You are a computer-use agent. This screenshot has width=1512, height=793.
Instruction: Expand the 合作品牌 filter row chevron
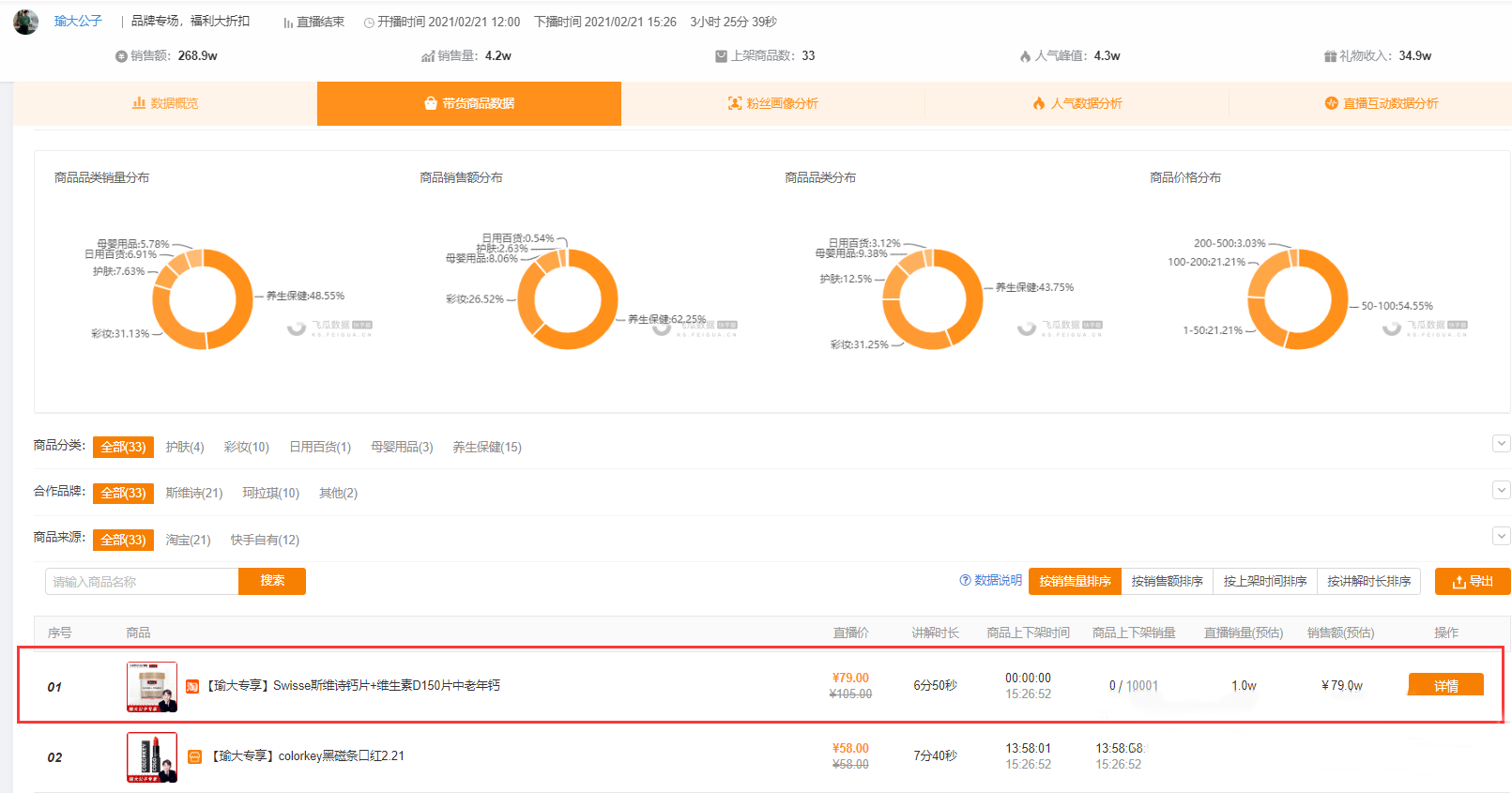(x=1502, y=490)
